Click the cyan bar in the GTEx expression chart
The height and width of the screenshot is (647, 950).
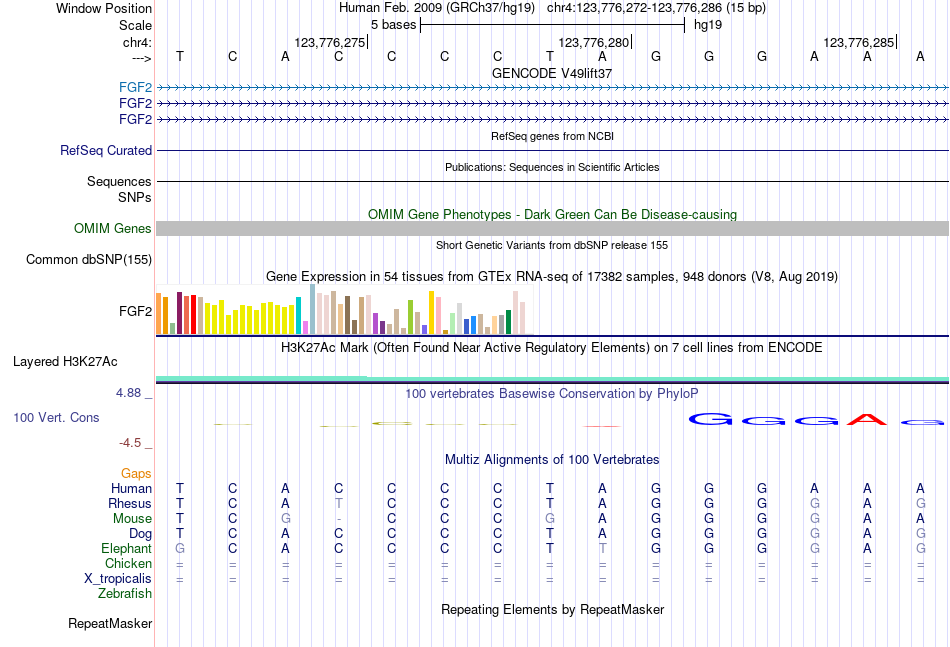(x=298, y=316)
